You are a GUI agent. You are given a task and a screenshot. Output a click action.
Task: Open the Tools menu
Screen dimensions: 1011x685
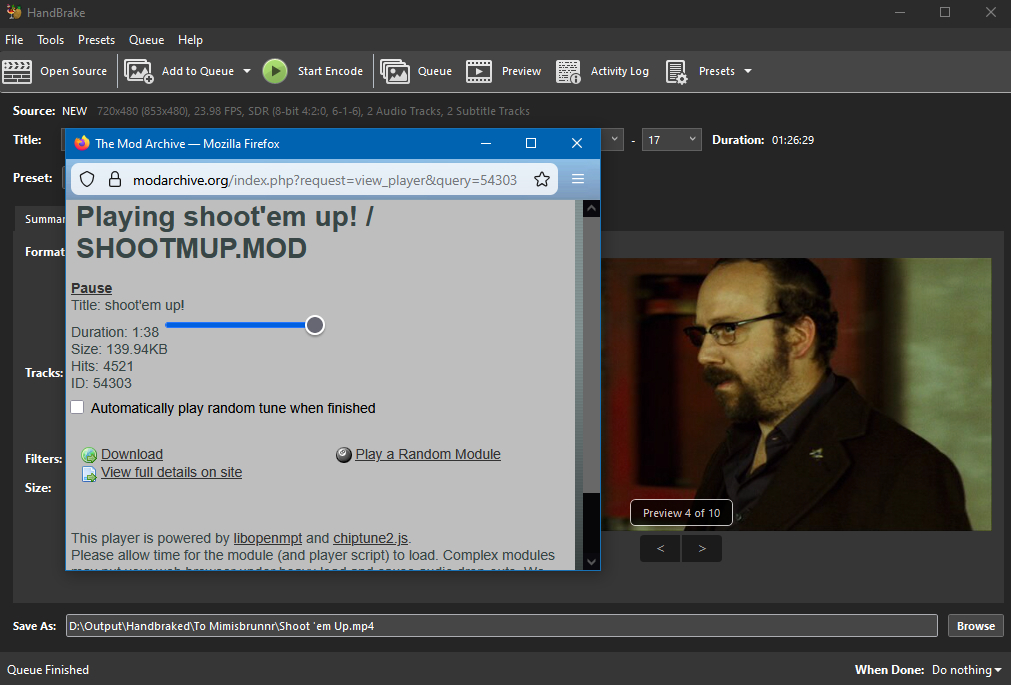click(50, 40)
